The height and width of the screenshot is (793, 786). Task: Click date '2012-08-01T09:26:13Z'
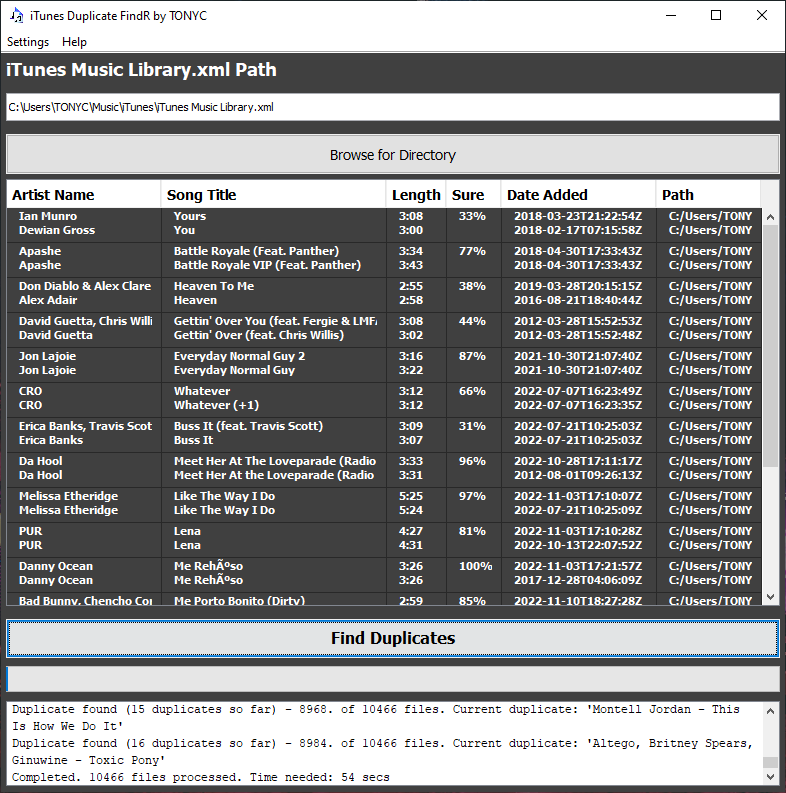coord(578,475)
